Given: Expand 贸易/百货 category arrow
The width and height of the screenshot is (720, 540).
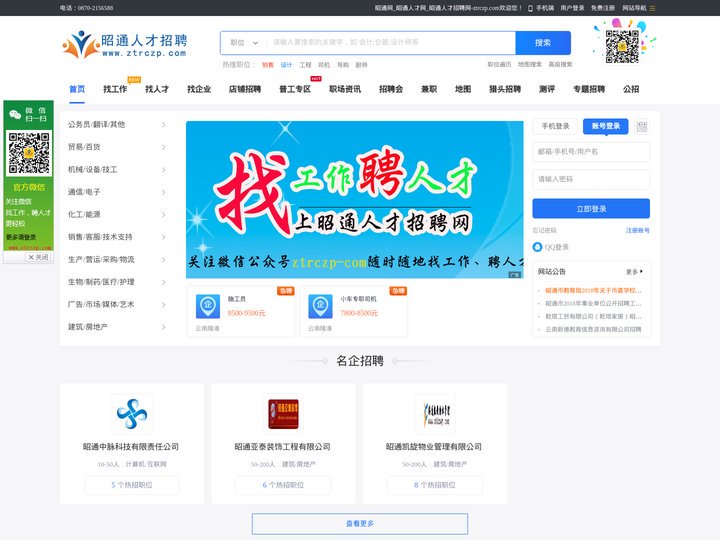Looking at the screenshot, I should pos(163,147).
